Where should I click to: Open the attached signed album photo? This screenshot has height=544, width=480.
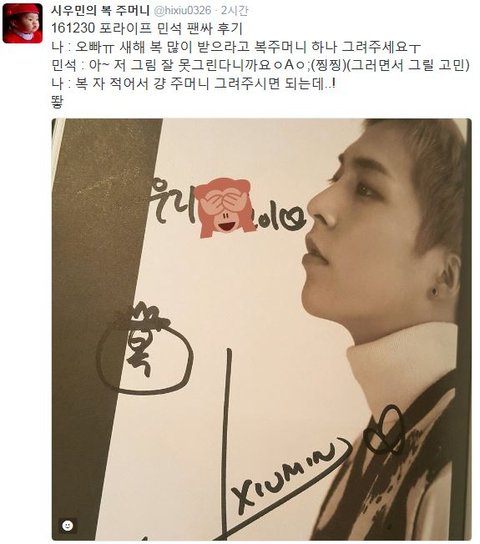262,329
